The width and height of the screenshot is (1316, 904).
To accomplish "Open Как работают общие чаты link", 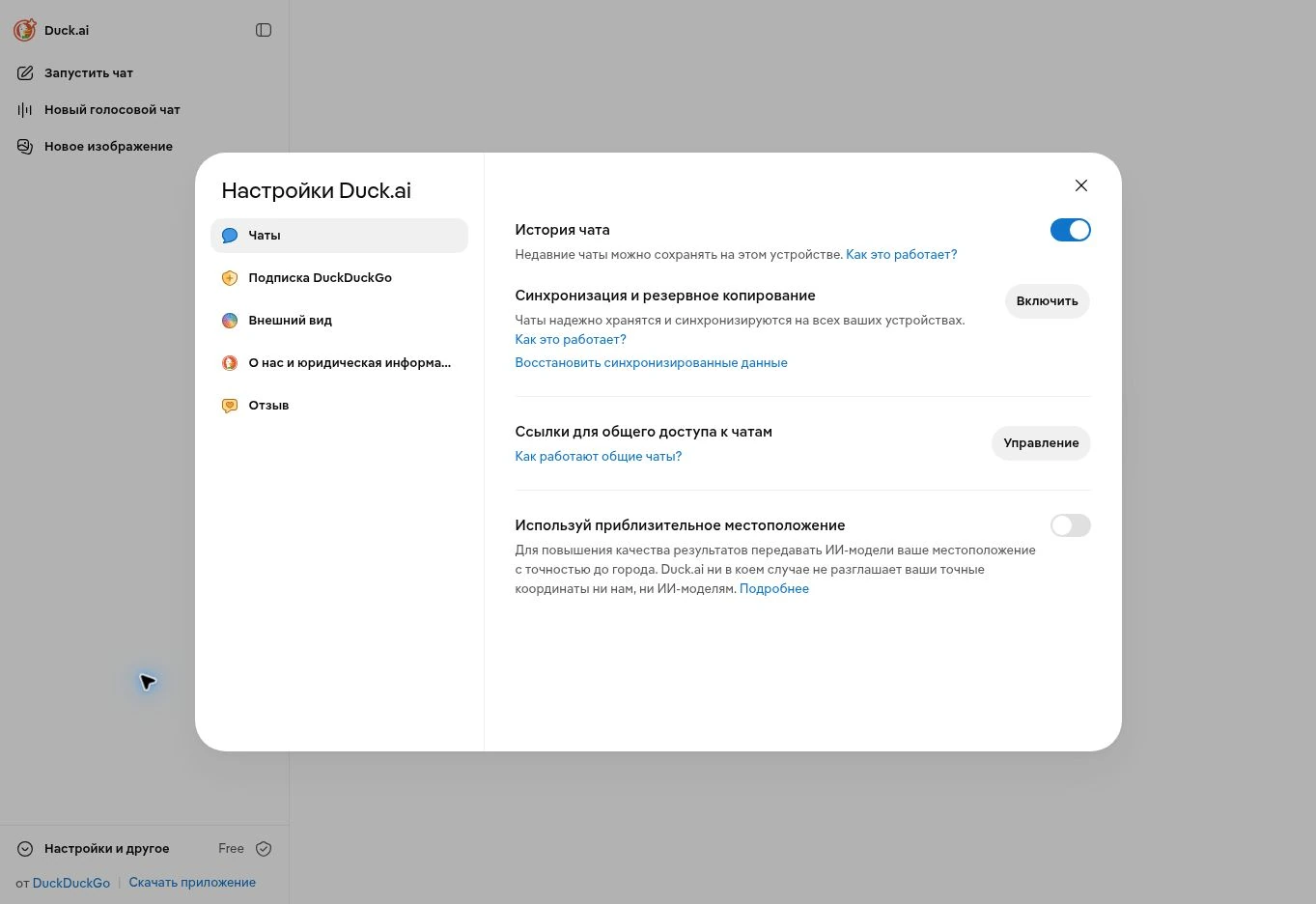I will (598, 456).
